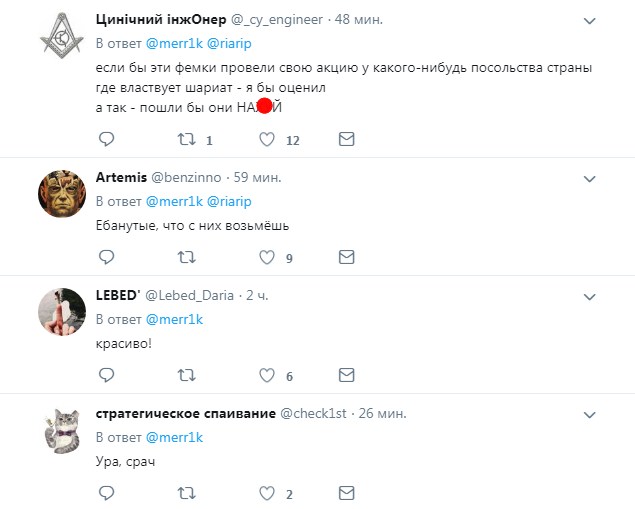This screenshot has width=635, height=509.
Task: Message envelope icon on check1st tweet
Action: point(347,493)
